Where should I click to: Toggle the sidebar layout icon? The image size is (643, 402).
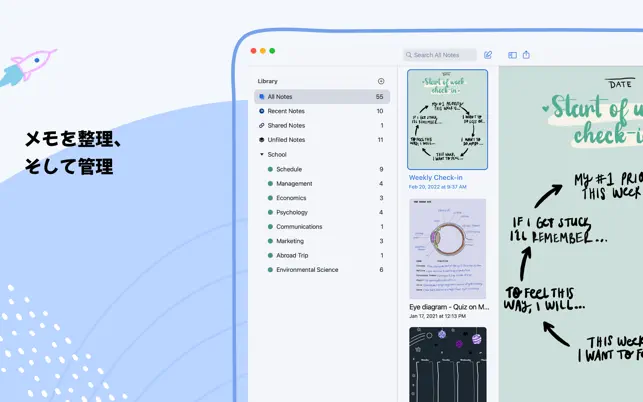(x=512, y=55)
